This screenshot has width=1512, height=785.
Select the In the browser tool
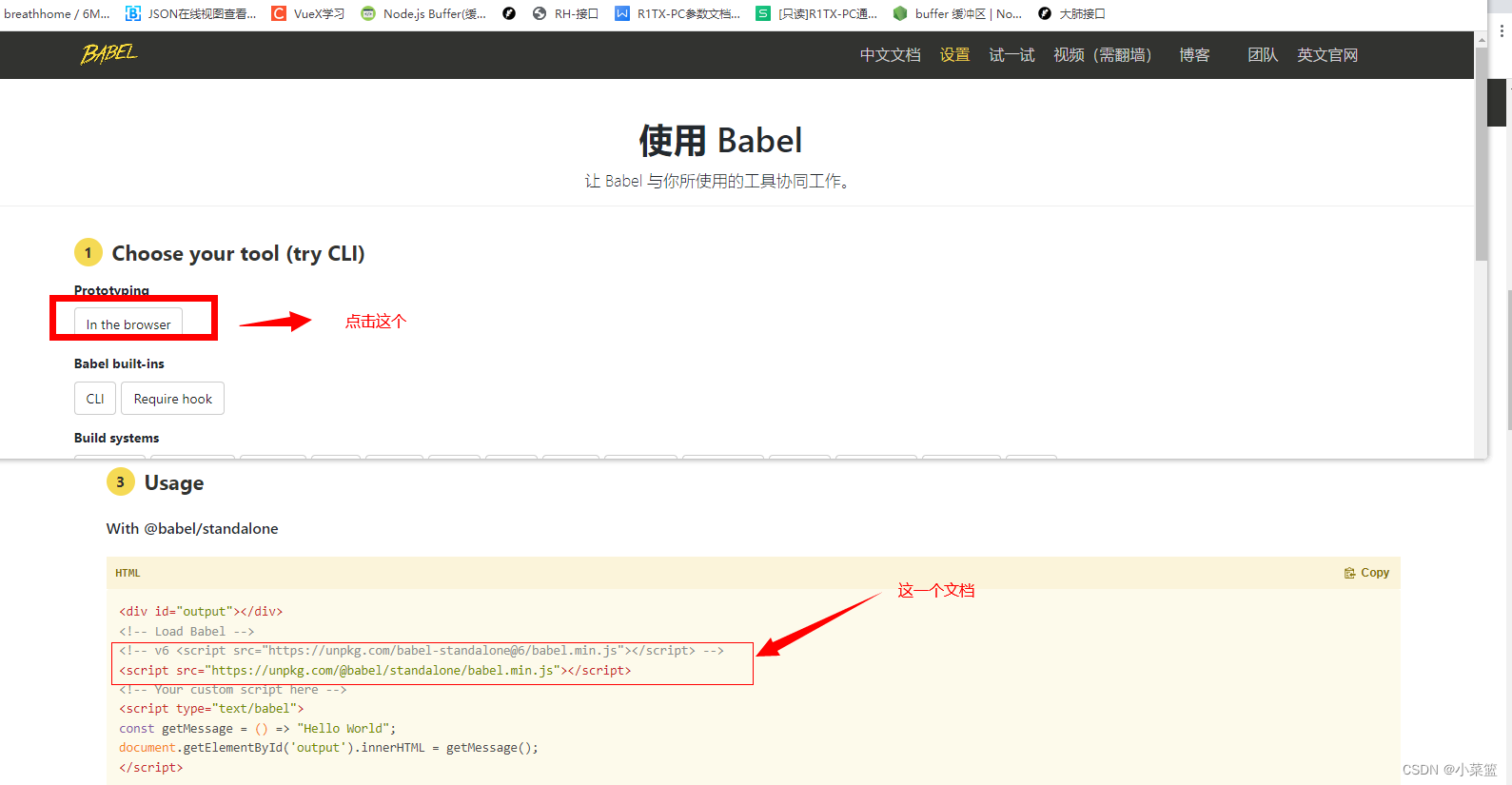tap(128, 324)
